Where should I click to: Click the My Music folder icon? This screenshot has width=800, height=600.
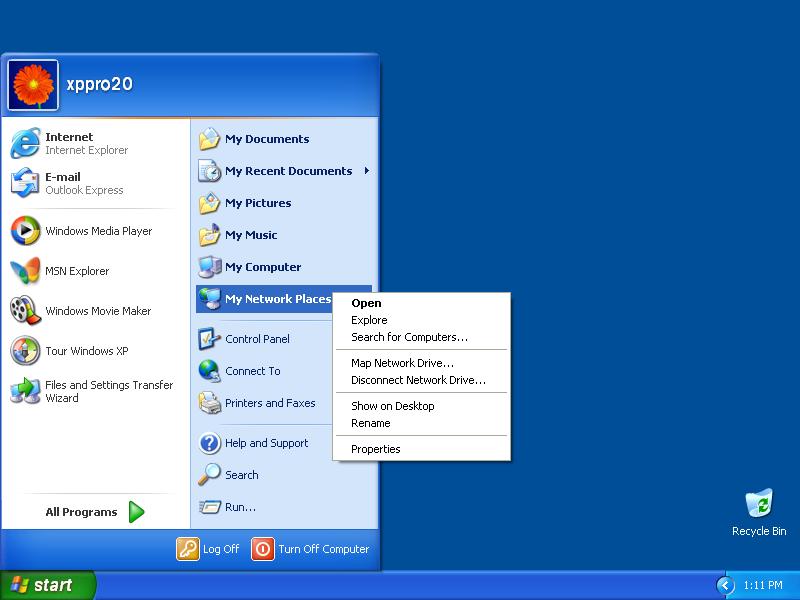(x=209, y=235)
